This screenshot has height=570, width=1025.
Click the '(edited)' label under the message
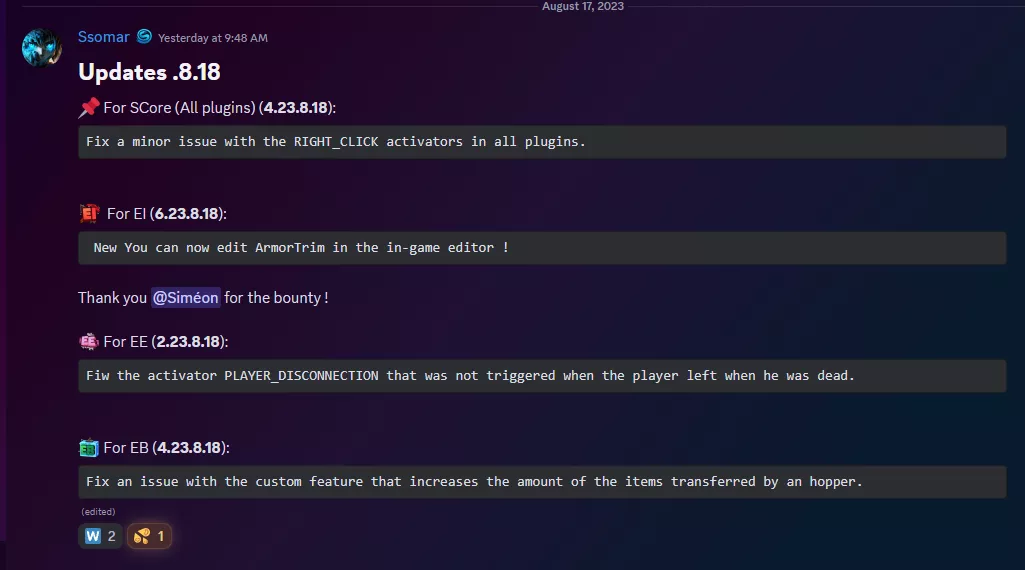click(98, 512)
